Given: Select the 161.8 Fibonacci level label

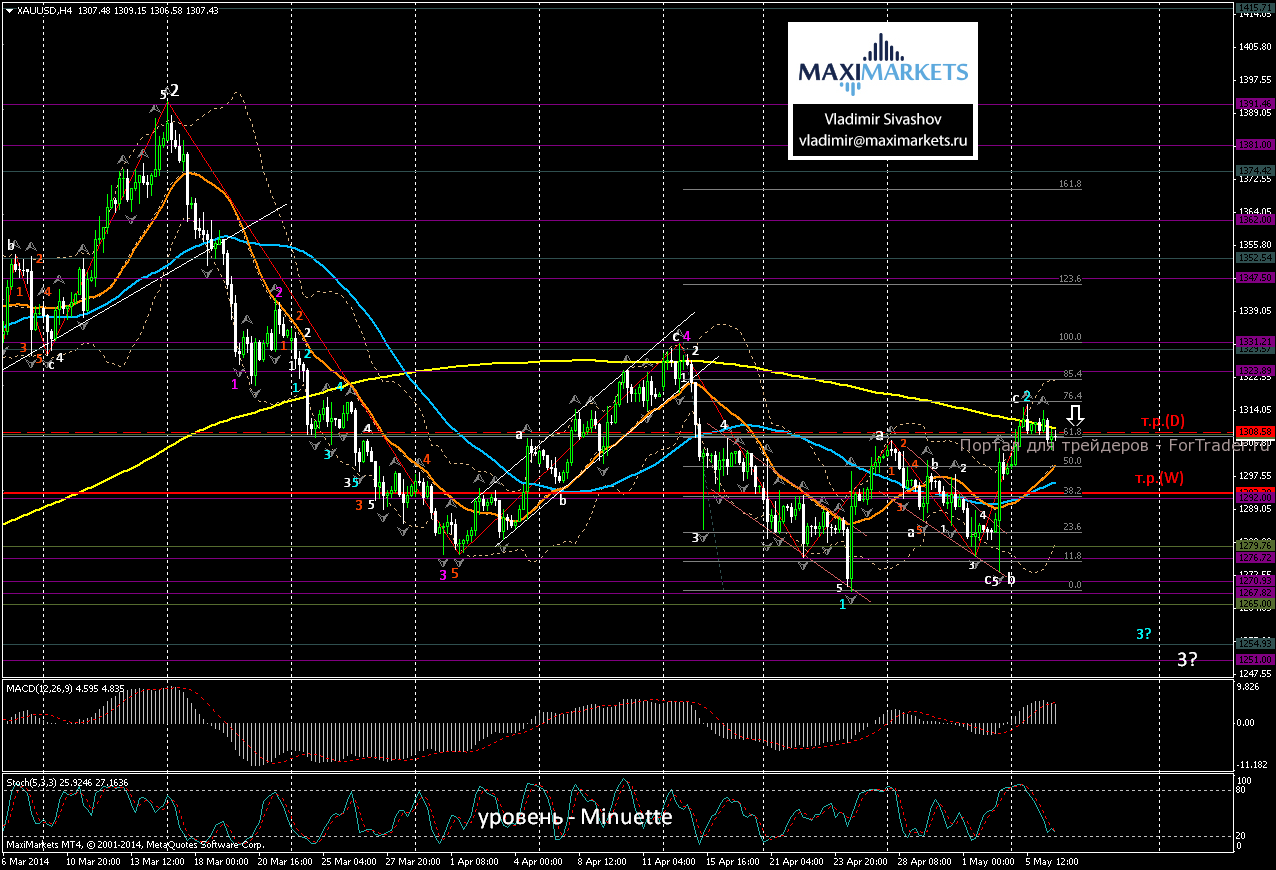Looking at the screenshot, I should pos(1070,184).
